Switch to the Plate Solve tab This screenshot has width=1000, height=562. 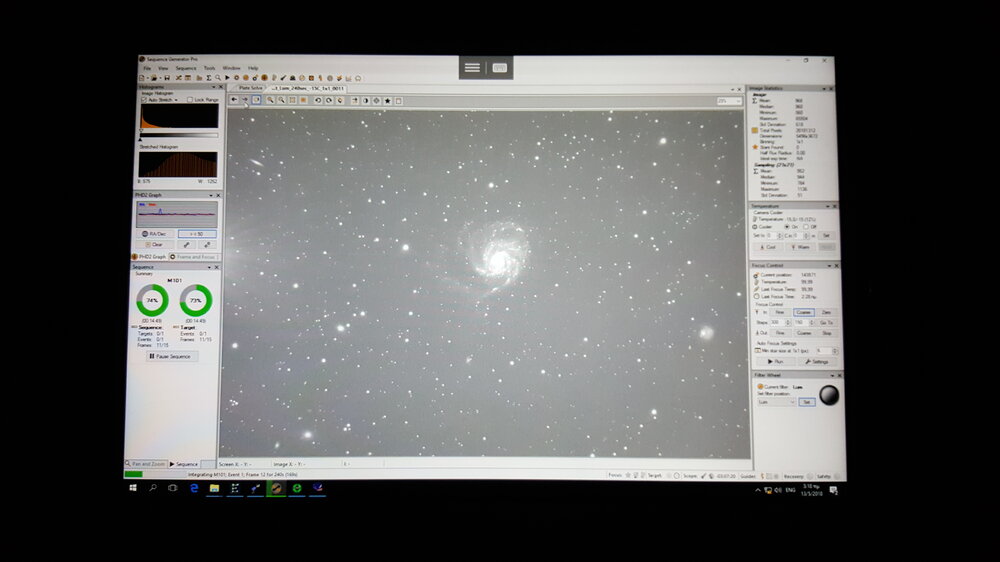[250, 88]
